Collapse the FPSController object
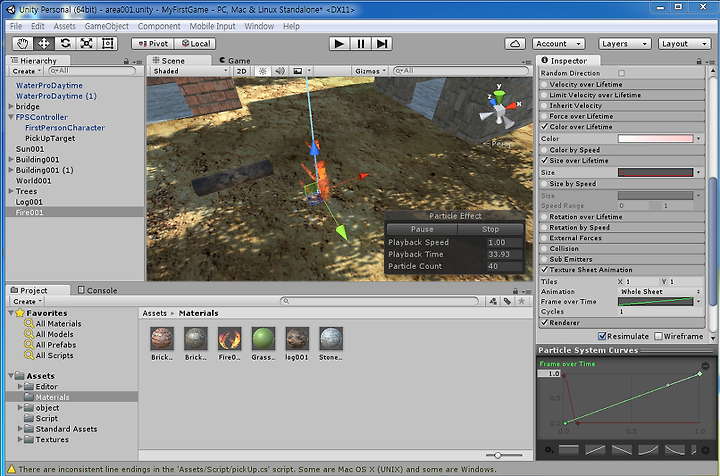 coord(11,117)
